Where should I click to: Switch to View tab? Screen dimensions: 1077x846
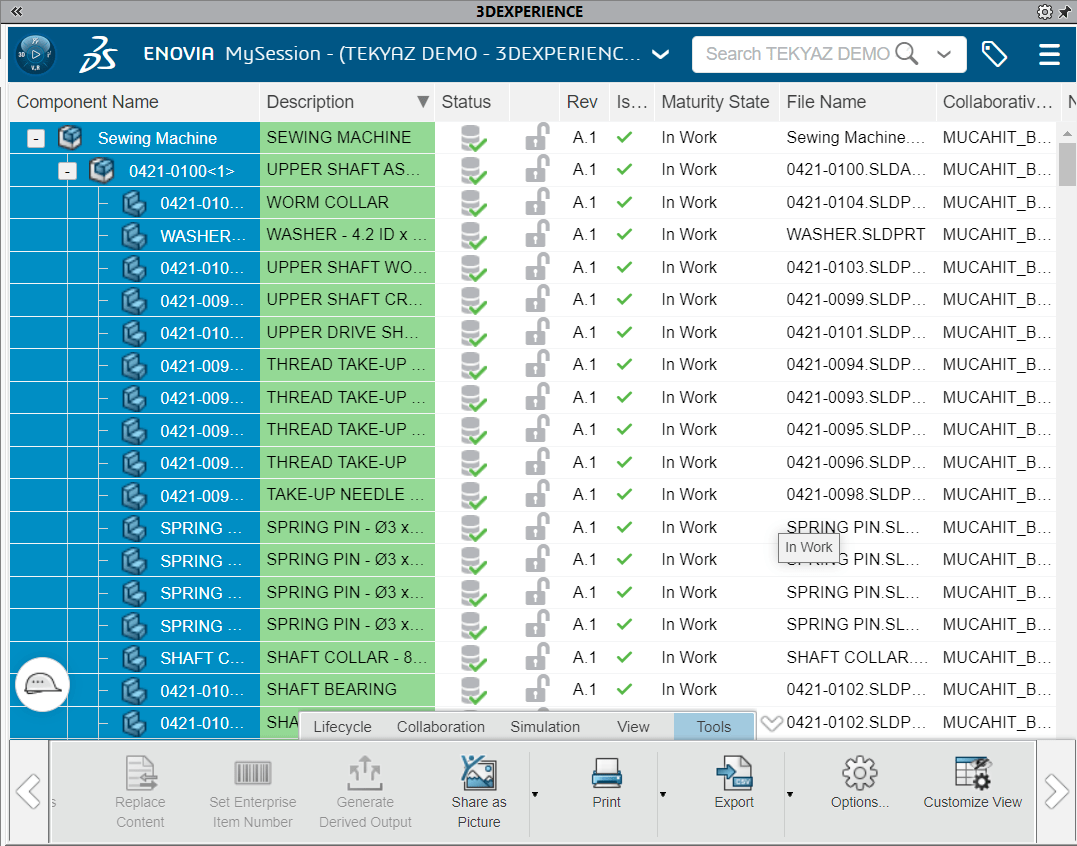pyautogui.click(x=633, y=727)
